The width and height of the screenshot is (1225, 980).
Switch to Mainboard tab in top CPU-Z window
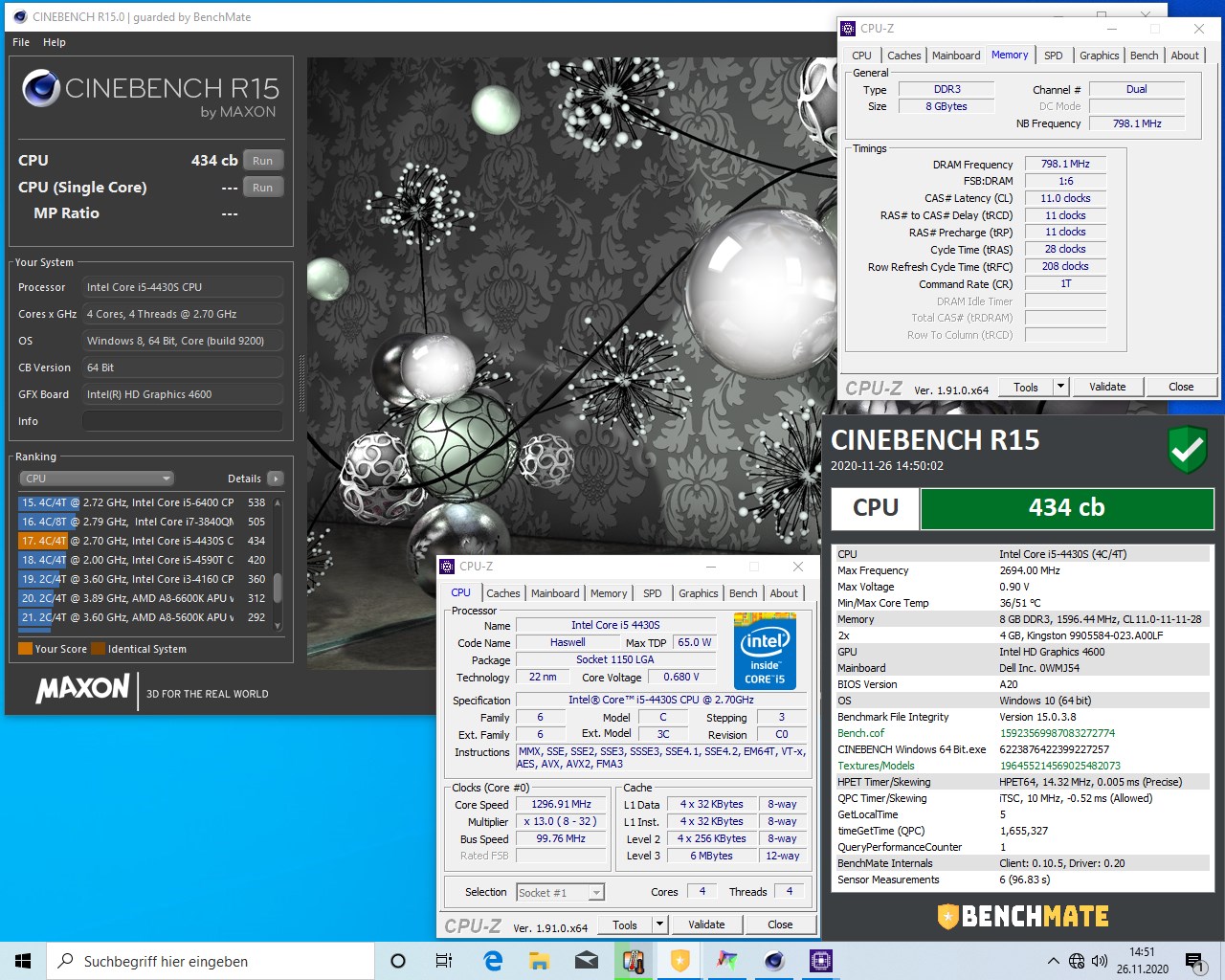pos(956,56)
